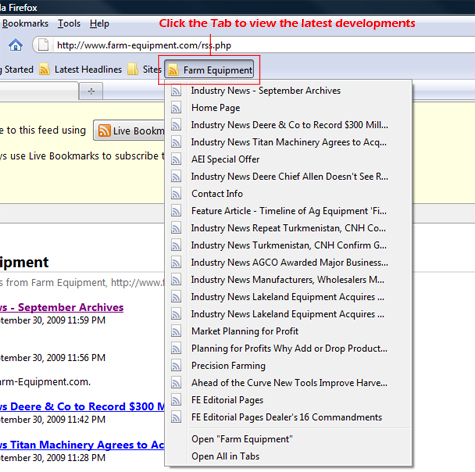The width and height of the screenshot is (475, 472).
Task: Select Industry News - September Archives entry
Action: tap(289, 91)
